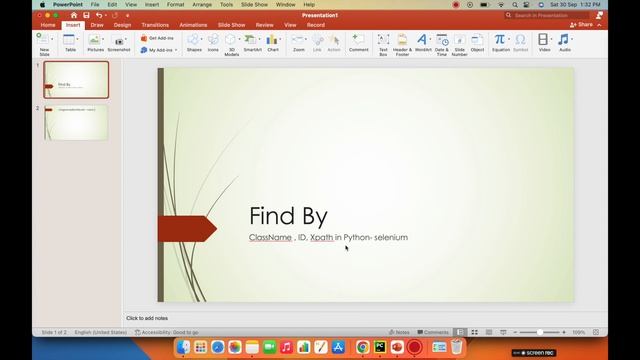Insert an Equation
Image resolution: width=640 pixels, height=360 pixels.
(x=500, y=43)
